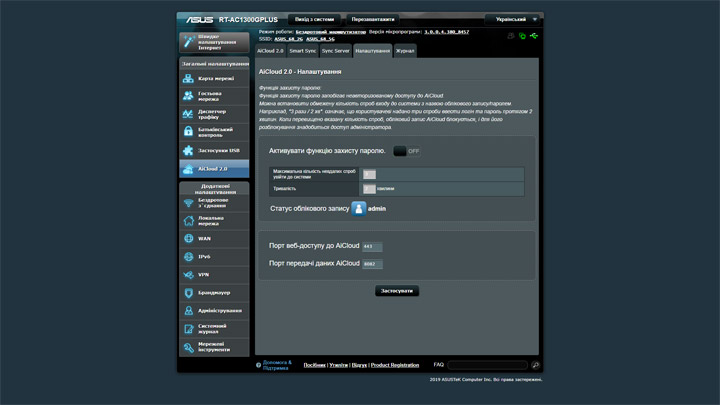This screenshot has height=405, width=720.
Task: Click the System Log notepad icon
Action: click(188, 329)
